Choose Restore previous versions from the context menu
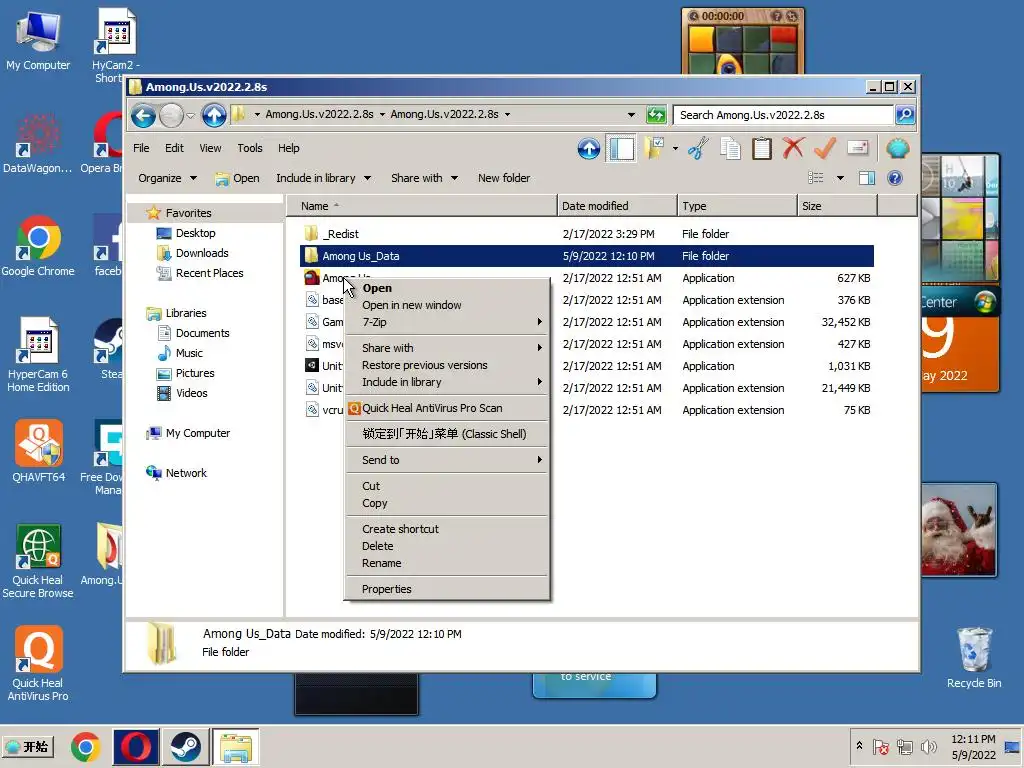The height and width of the screenshot is (768, 1024). 447,365
